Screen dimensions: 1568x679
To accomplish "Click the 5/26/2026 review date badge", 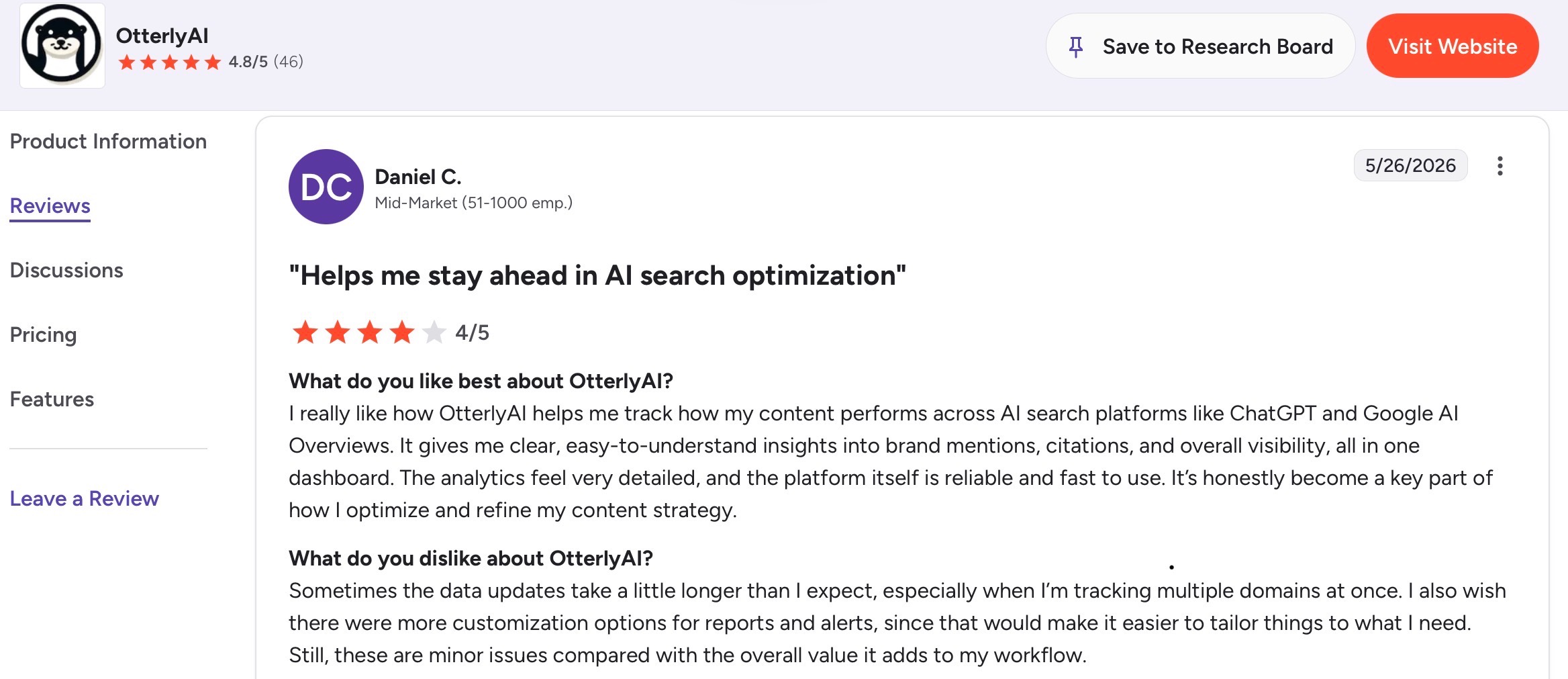I will 1410,165.
